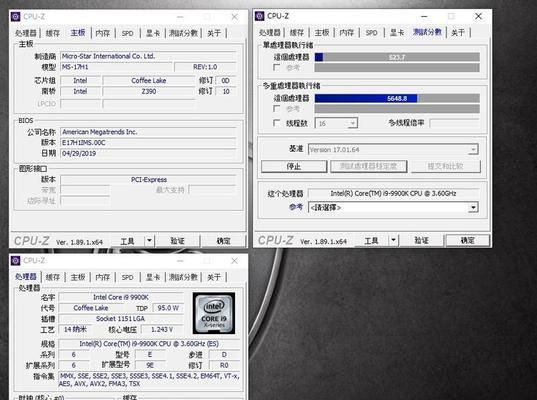Viewport: 537px width, 400px height.
Task: Click CPU-Z app icon in processor window title bar
Action: point(16,261)
